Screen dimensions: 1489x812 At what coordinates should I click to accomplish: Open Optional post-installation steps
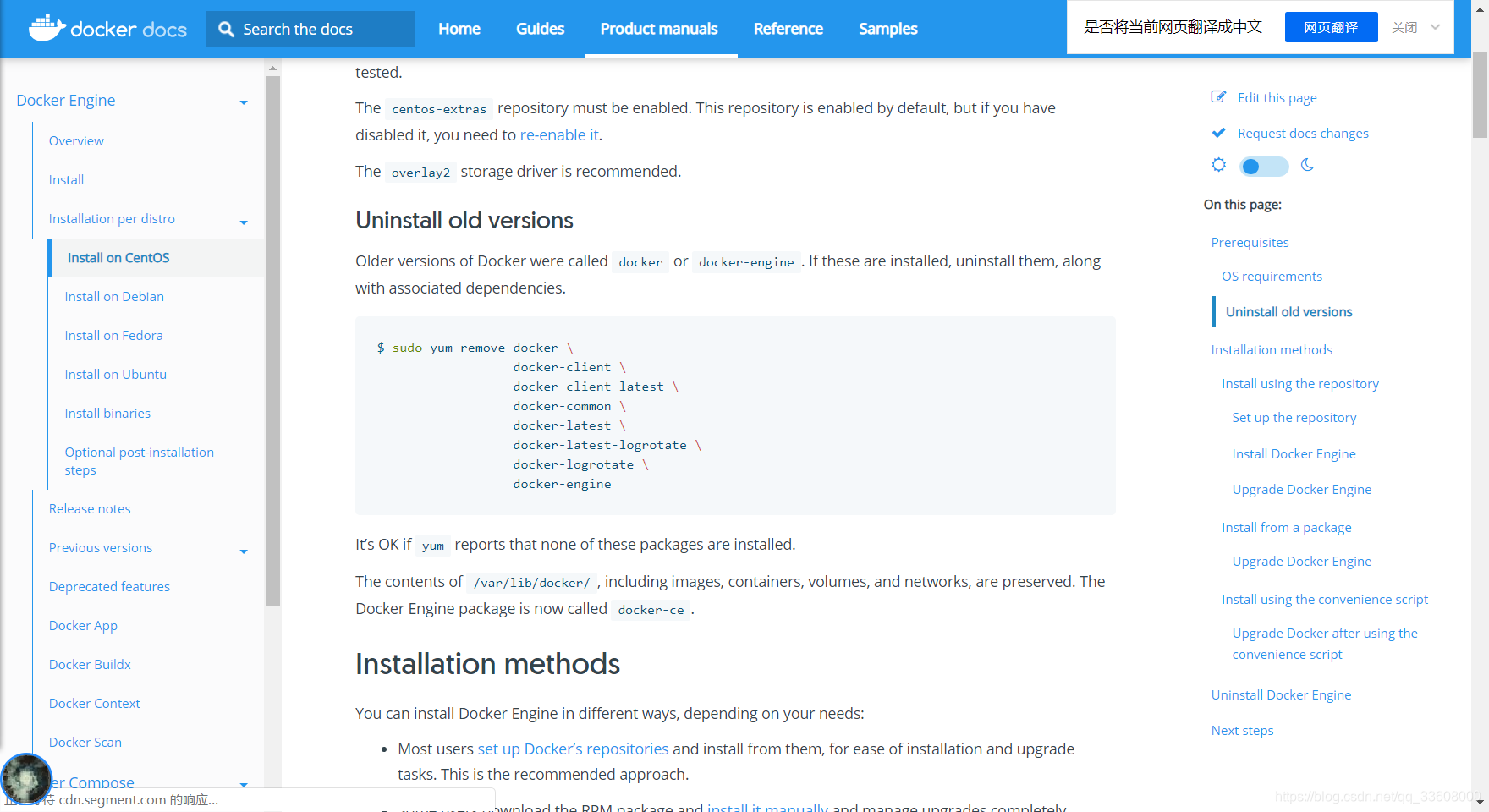coord(139,461)
